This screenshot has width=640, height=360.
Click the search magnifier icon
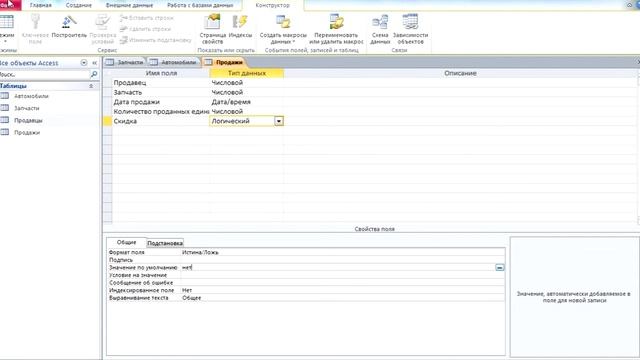(93, 74)
